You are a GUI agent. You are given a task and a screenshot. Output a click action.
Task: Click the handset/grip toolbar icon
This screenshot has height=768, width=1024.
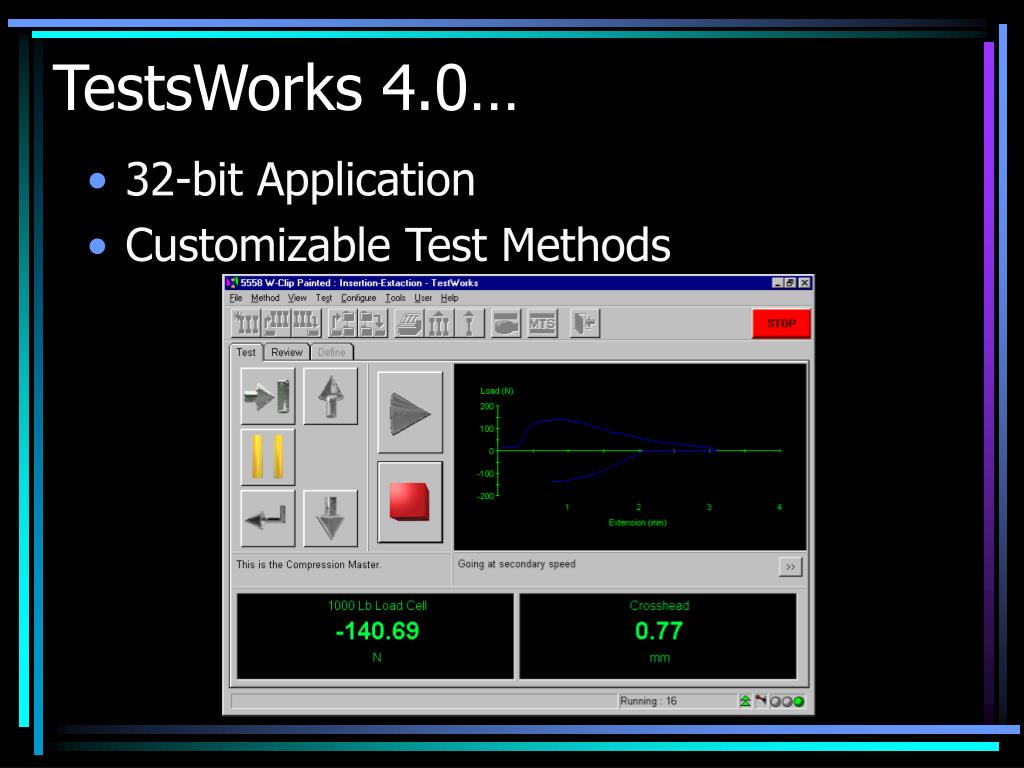pyautogui.click(x=506, y=323)
